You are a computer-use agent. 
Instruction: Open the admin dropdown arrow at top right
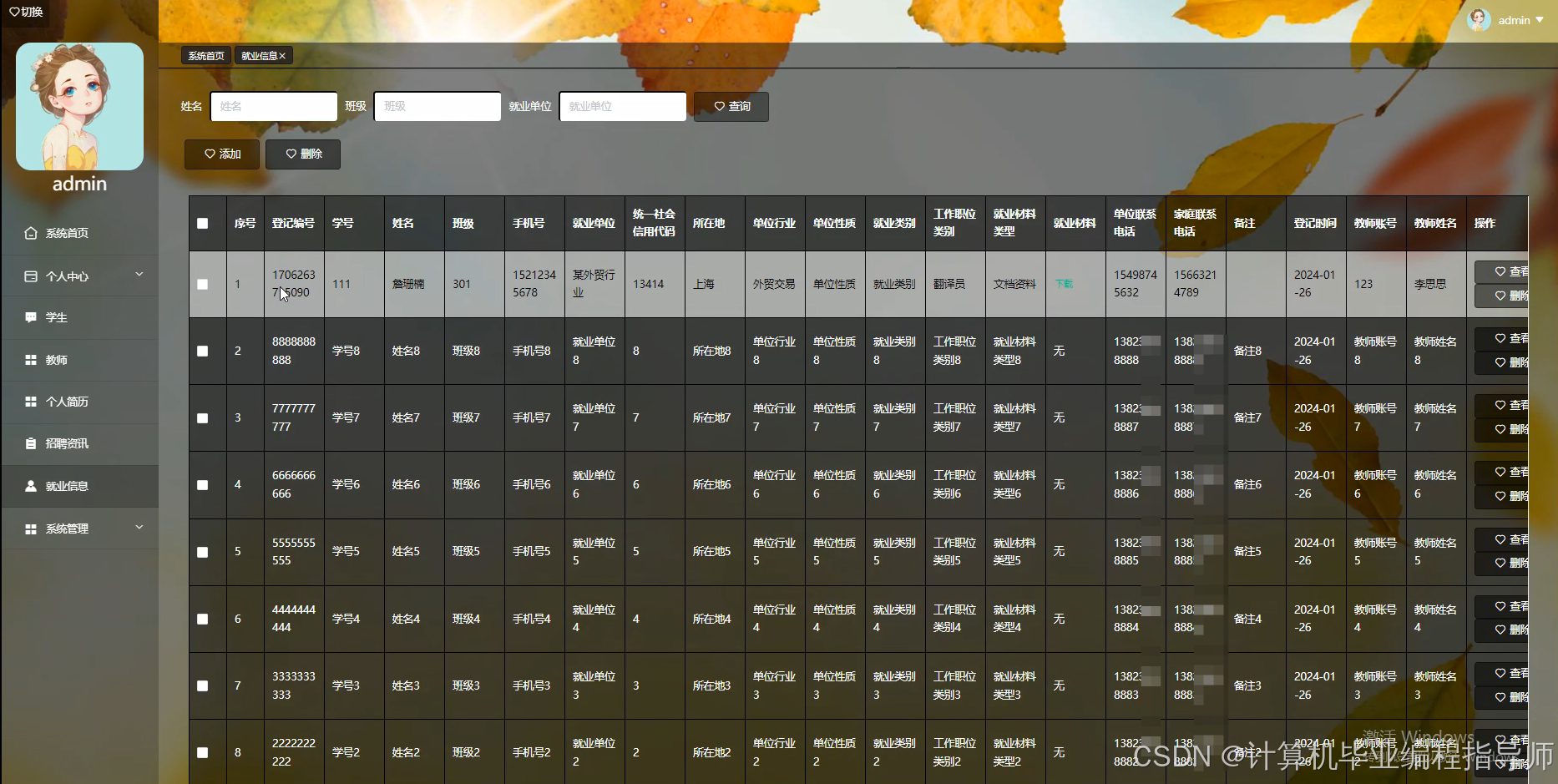pos(1540,20)
